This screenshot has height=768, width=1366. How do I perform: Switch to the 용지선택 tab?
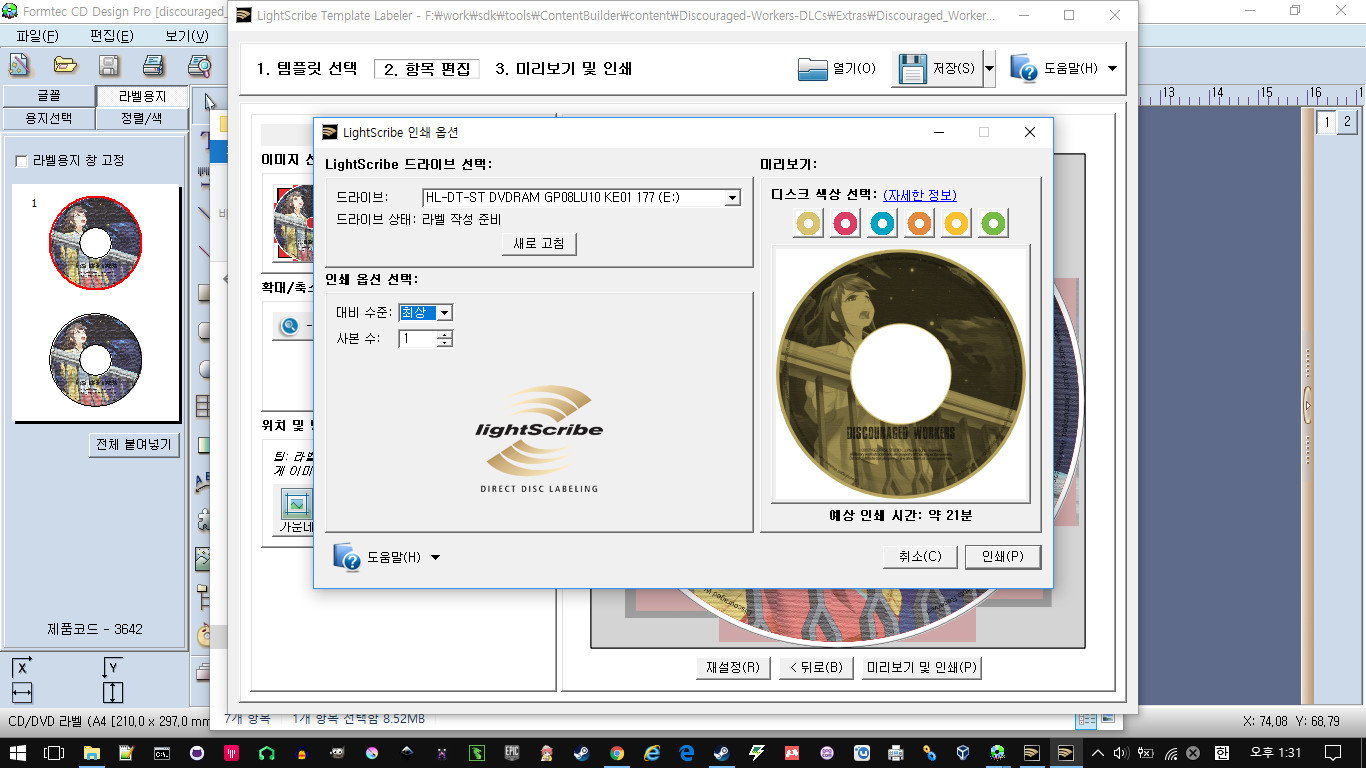49,119
